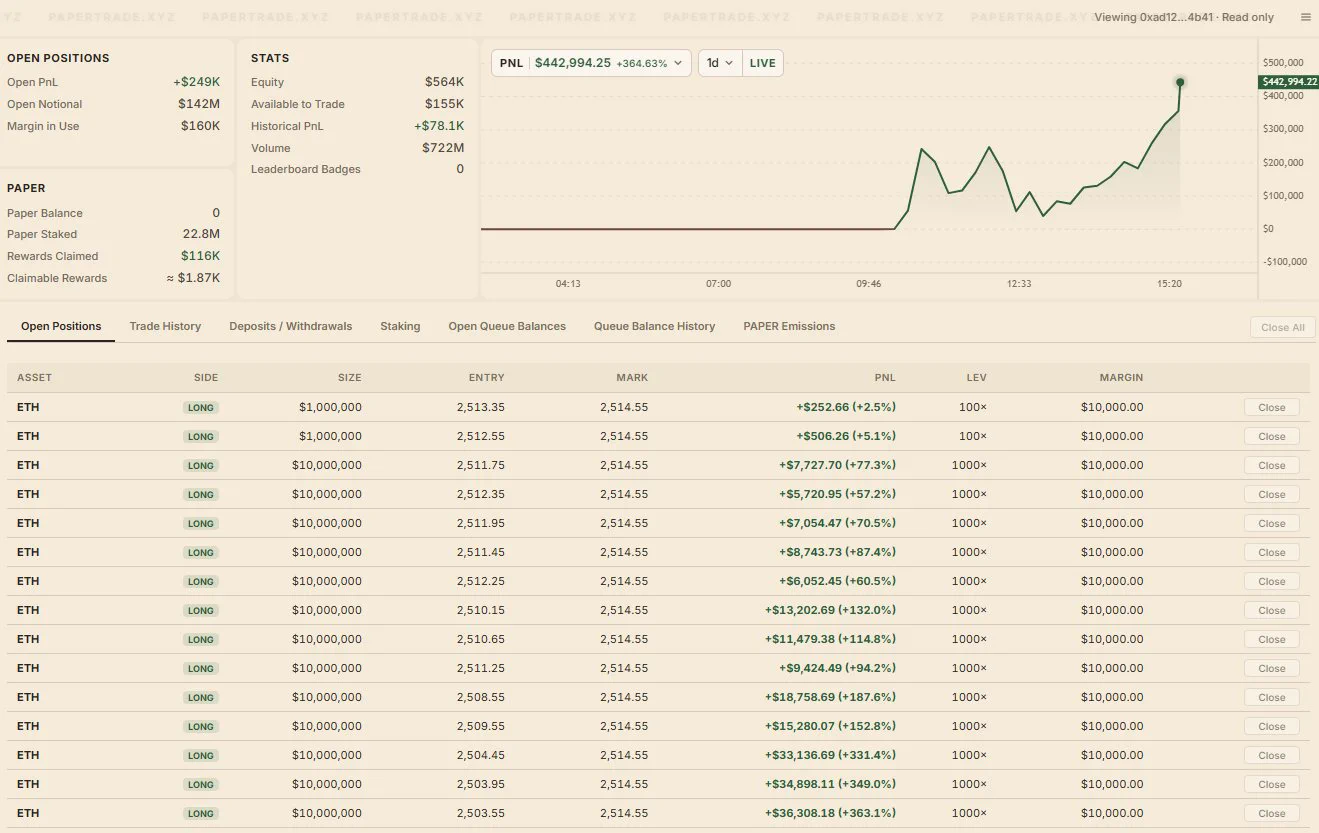Viewport: 1319px width, 833px height.
Task: Click the Volume value $722M
Action: [443, 148]
